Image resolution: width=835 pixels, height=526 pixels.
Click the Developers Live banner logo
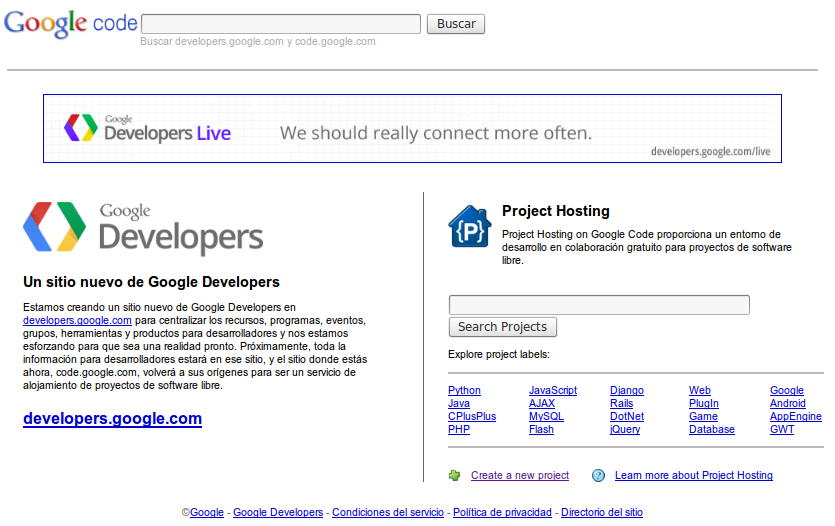[148, 128]
